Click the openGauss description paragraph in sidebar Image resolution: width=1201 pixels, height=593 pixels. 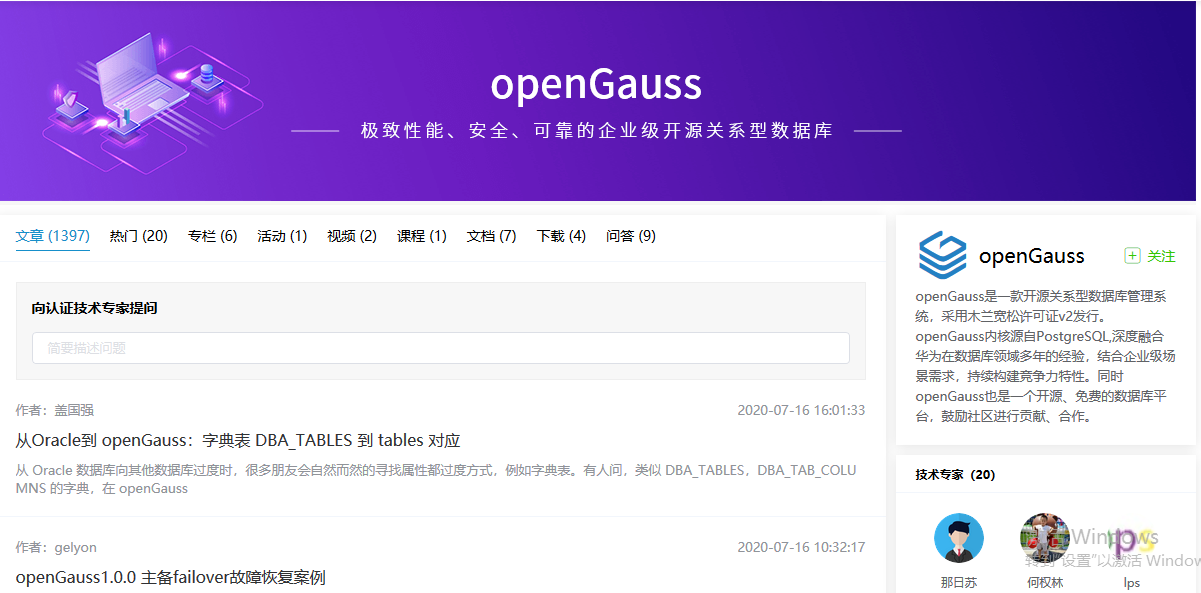coord(1045,356)
